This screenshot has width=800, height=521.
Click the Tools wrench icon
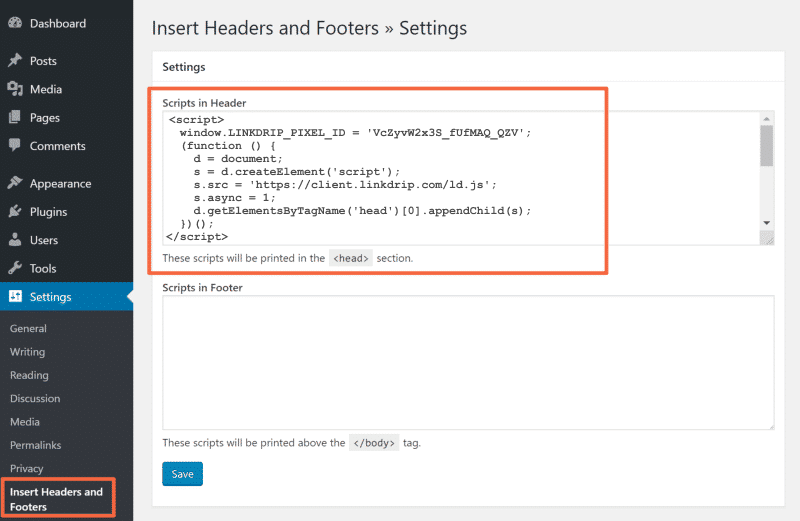15,268
